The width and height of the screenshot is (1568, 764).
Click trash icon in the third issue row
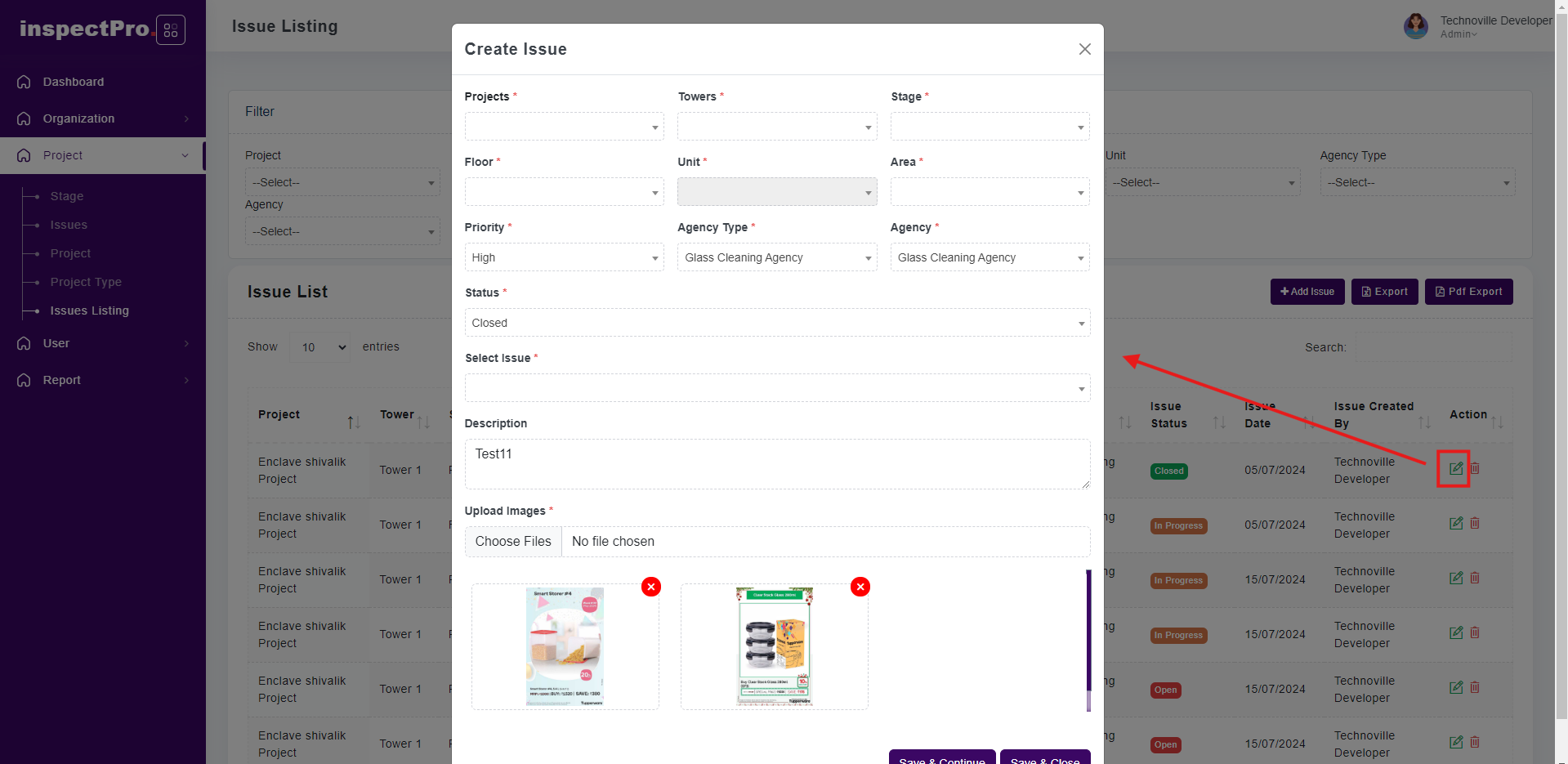click(x=1475, y=578)
